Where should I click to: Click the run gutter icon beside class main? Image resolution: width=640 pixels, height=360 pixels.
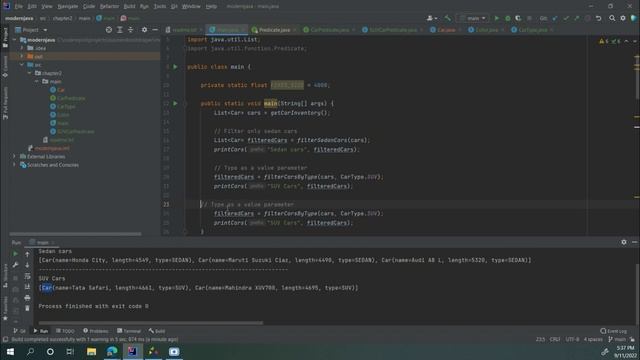click(176, 67)
